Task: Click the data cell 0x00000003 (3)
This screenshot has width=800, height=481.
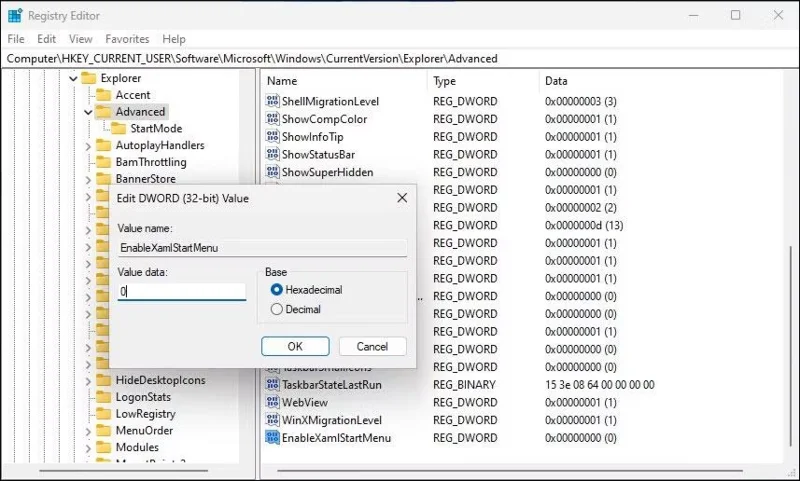Action: (581, 102)
